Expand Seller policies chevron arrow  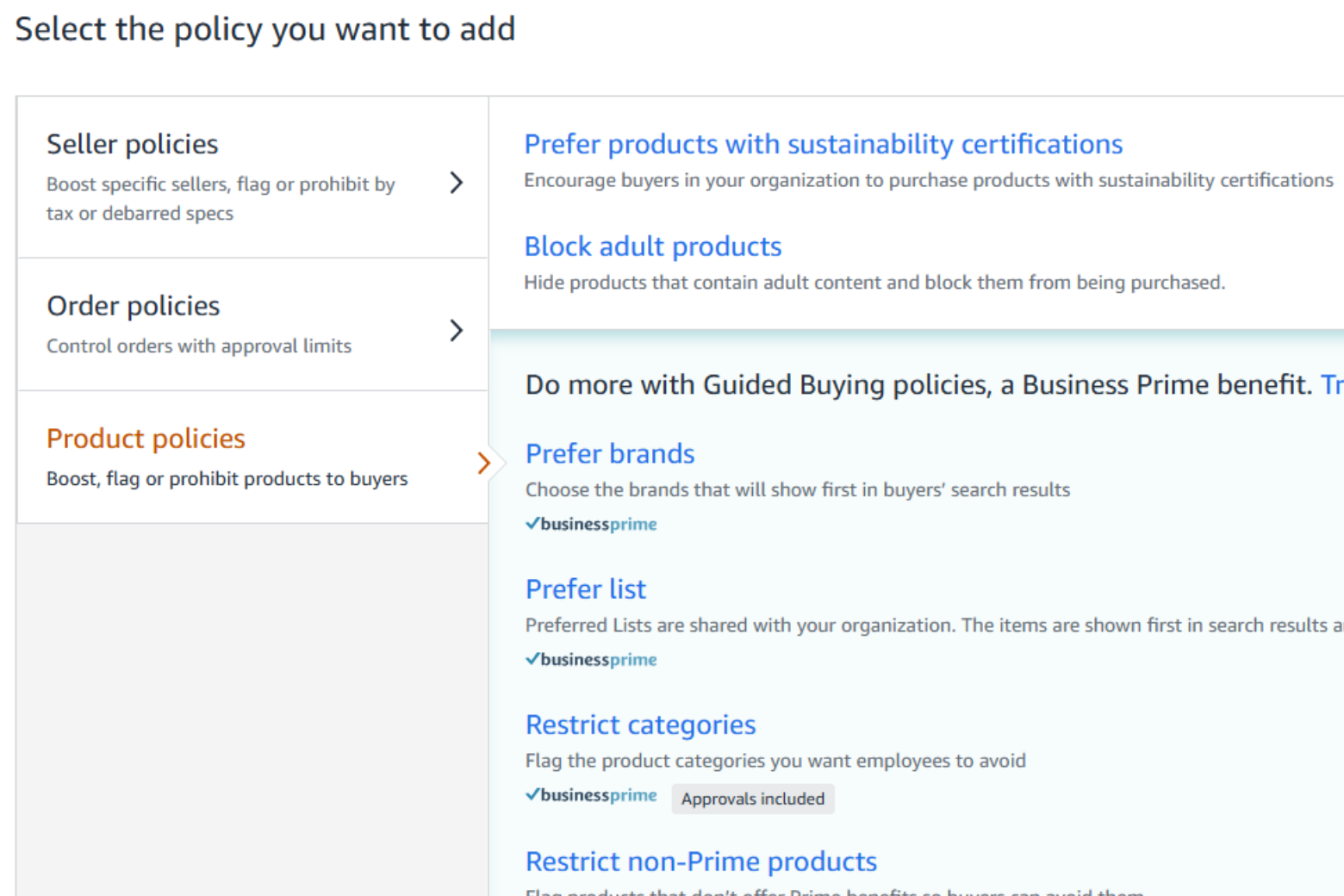coord(457,182)
